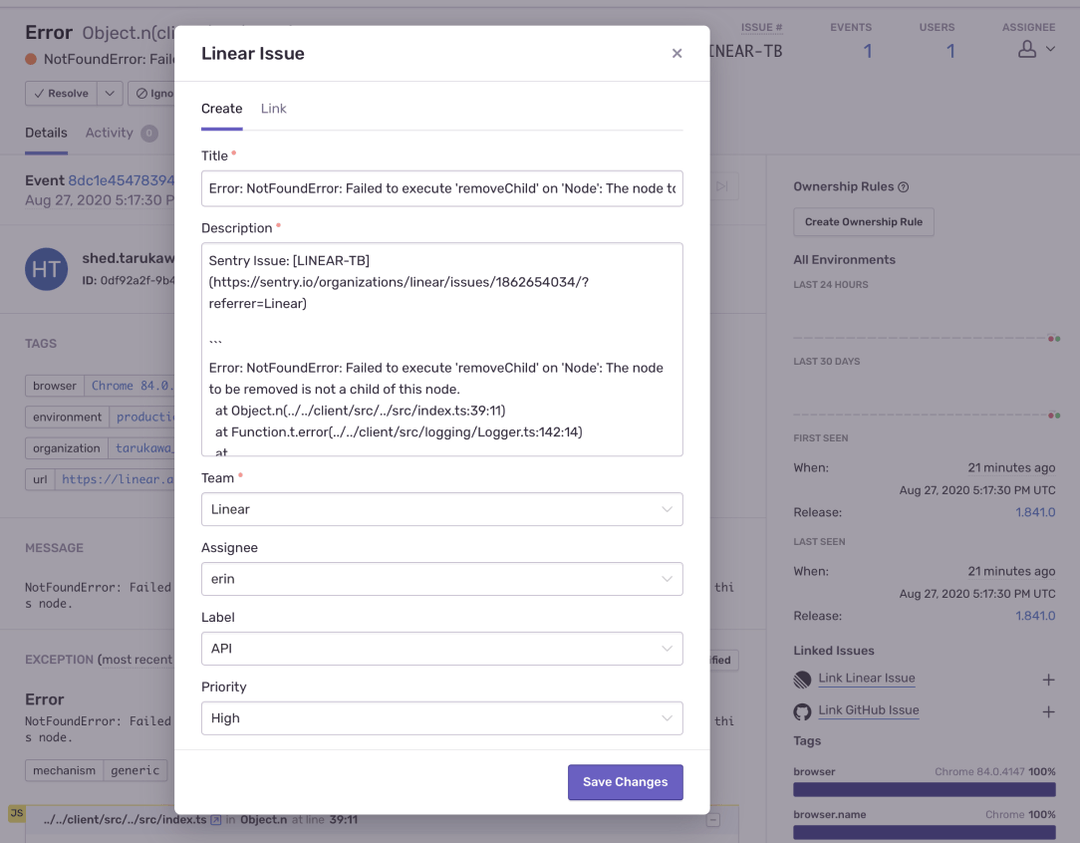The image size is (1080, 843).
Task: Switch to the Link tab
Action: (273, 109)
